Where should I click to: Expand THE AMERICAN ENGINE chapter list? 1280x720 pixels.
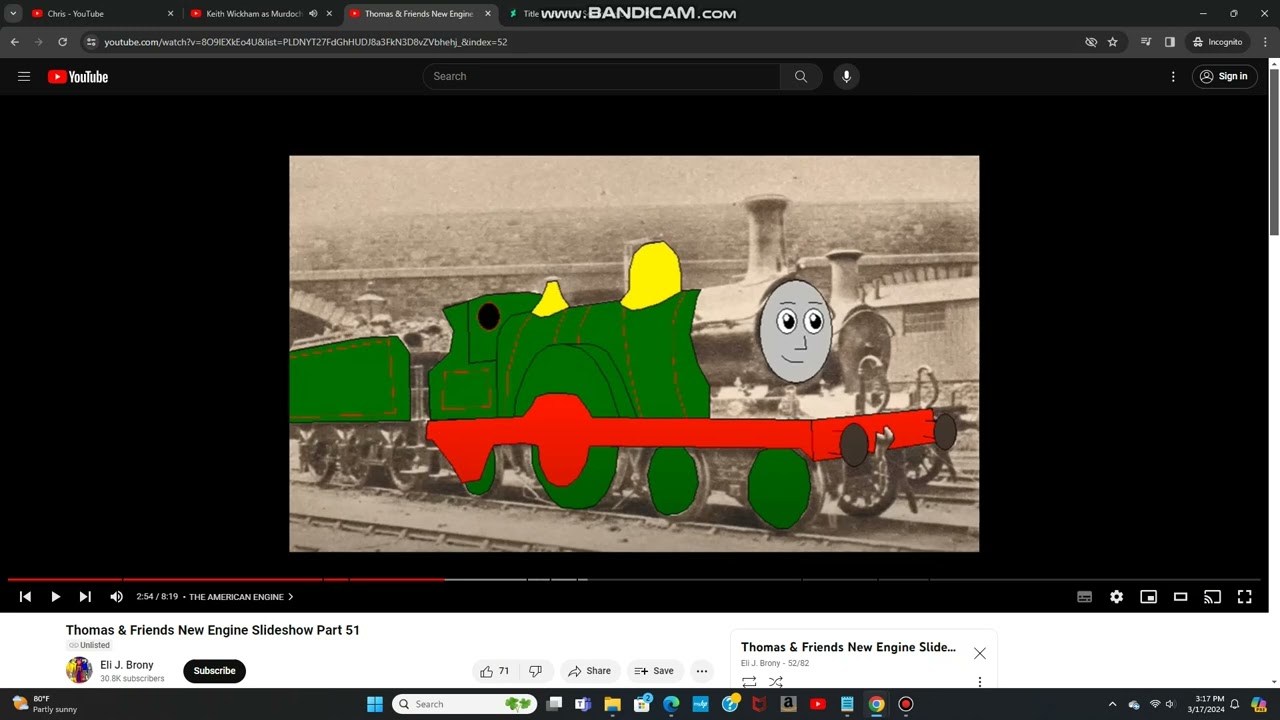click(241, 597)
